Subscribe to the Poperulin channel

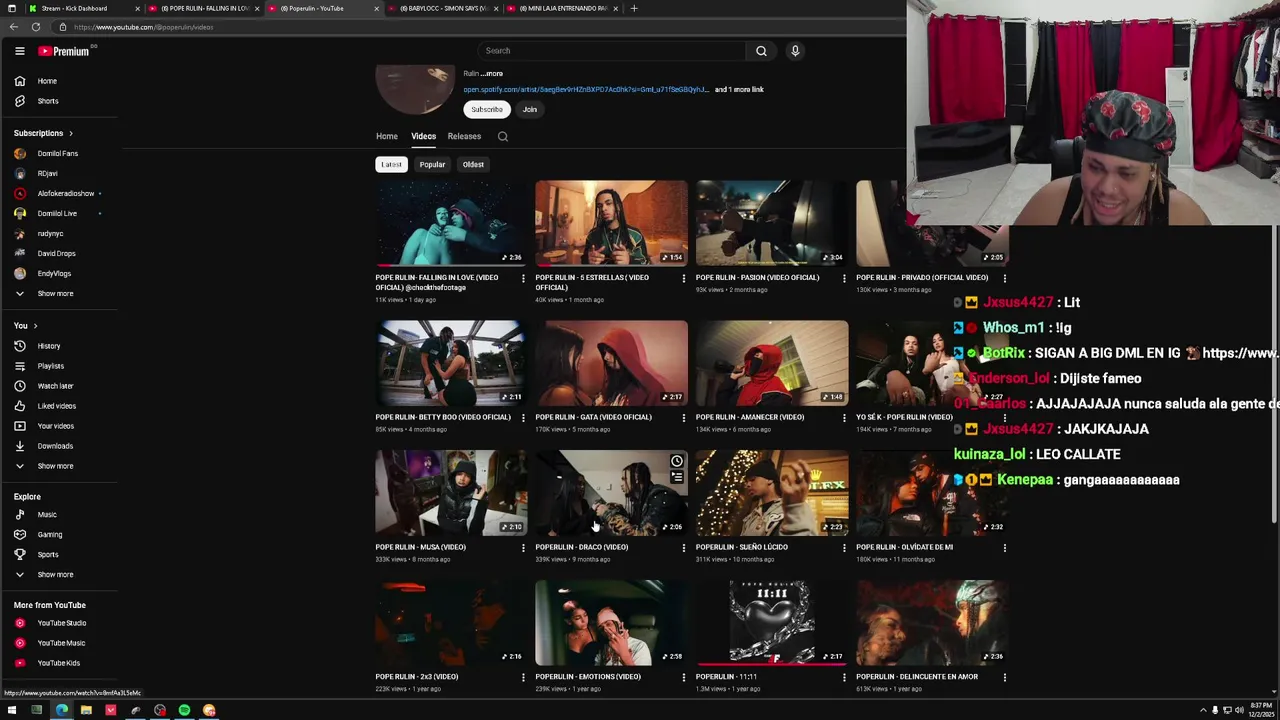(487, 110)
